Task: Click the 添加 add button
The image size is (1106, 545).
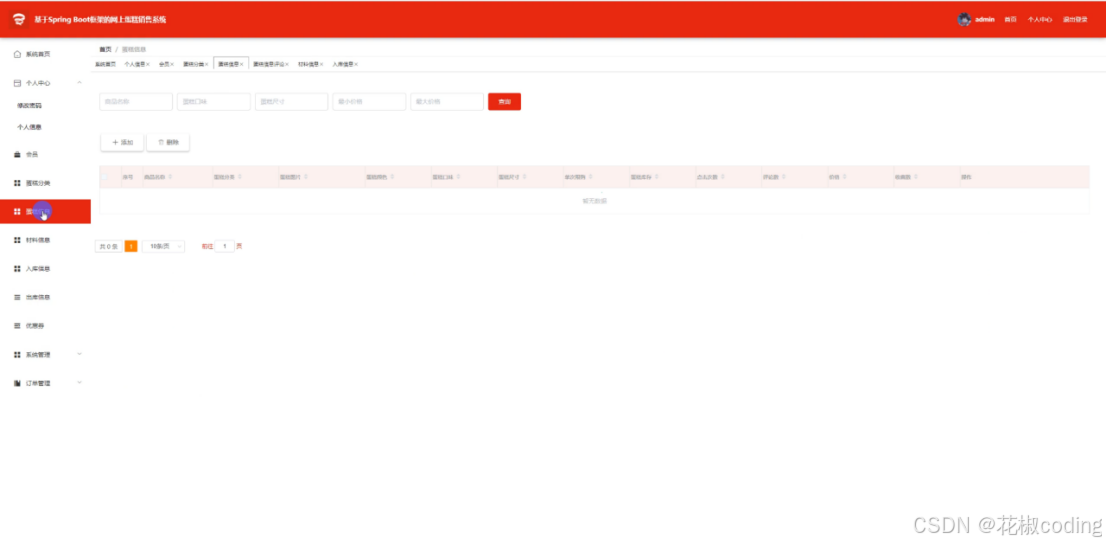Action: pyautogui.click(x=122, y=142)
